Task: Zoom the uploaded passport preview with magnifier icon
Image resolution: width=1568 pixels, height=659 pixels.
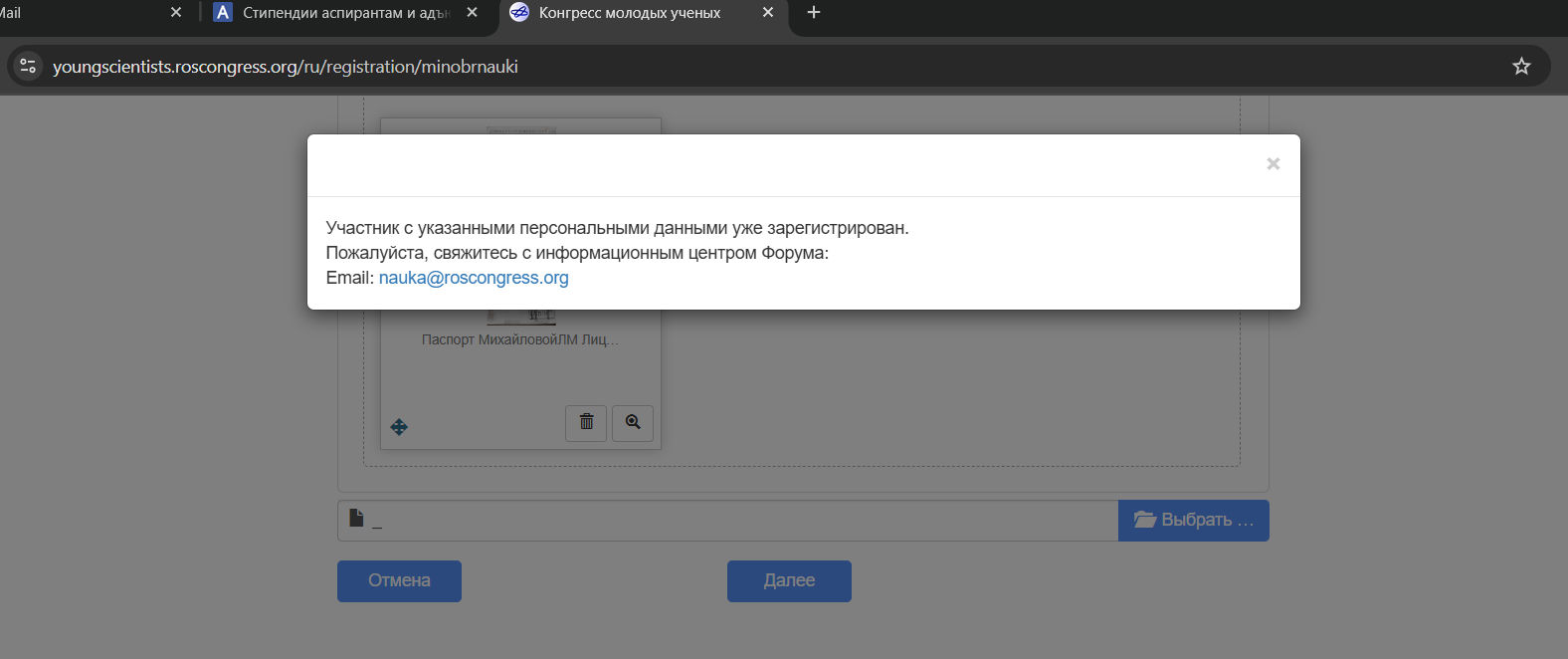Action: pyautogui.click(x=633, y=422)
